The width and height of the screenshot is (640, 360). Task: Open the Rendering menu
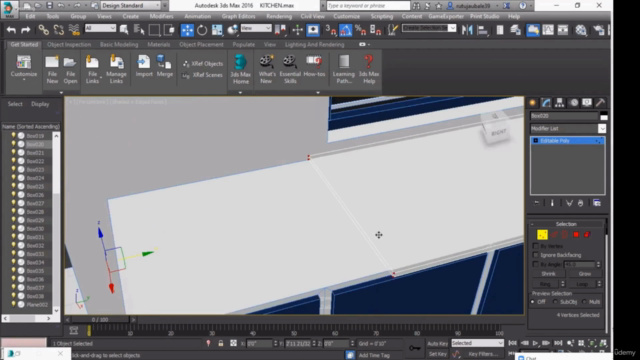[279, 17]
